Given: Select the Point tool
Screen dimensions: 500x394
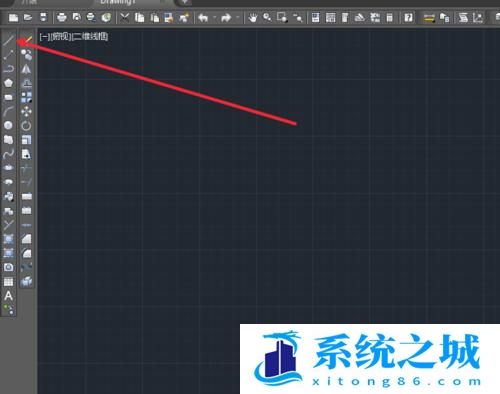Looking at the screenshot, I should pos(9,225).
